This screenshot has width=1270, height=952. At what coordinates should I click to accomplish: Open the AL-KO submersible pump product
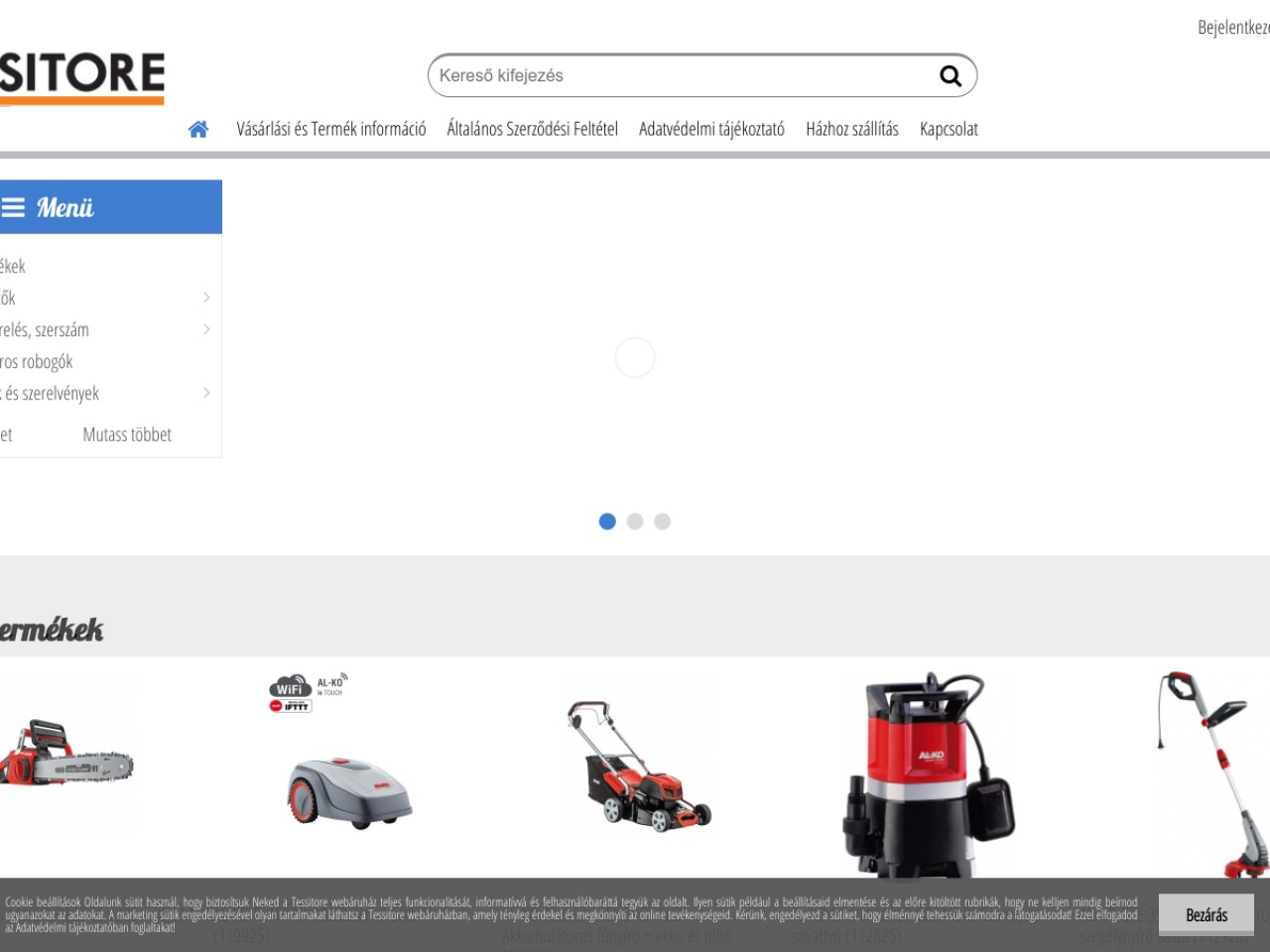point(928,773)
